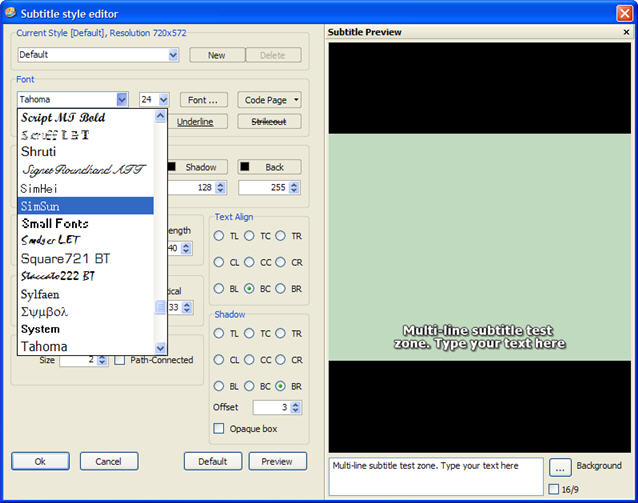638x503 pixels.
Task: Click the subtitle preview image area
Action: [x=480, y=247]
